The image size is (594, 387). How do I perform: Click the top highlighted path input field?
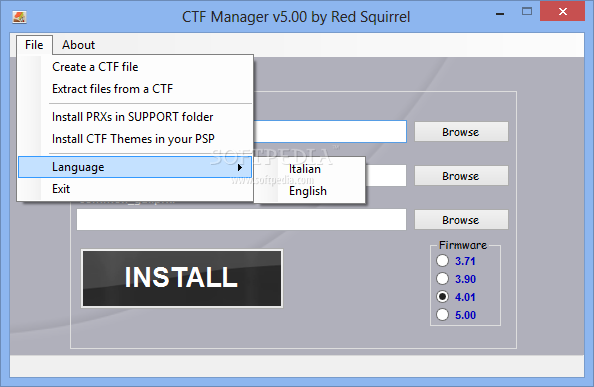pyautogui.click(x=330, y=132)
